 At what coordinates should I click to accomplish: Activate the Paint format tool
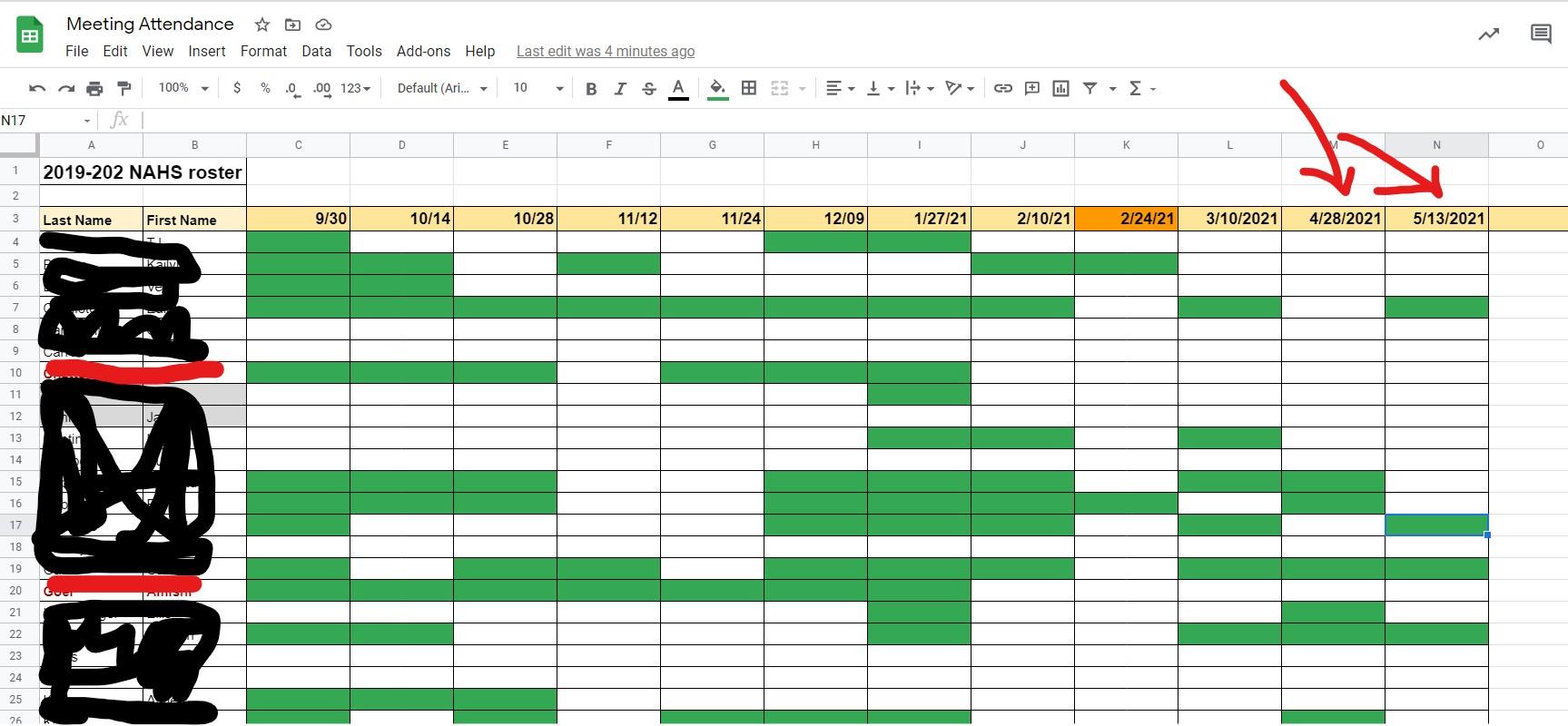pyautogui.click(x=124, y=88)
